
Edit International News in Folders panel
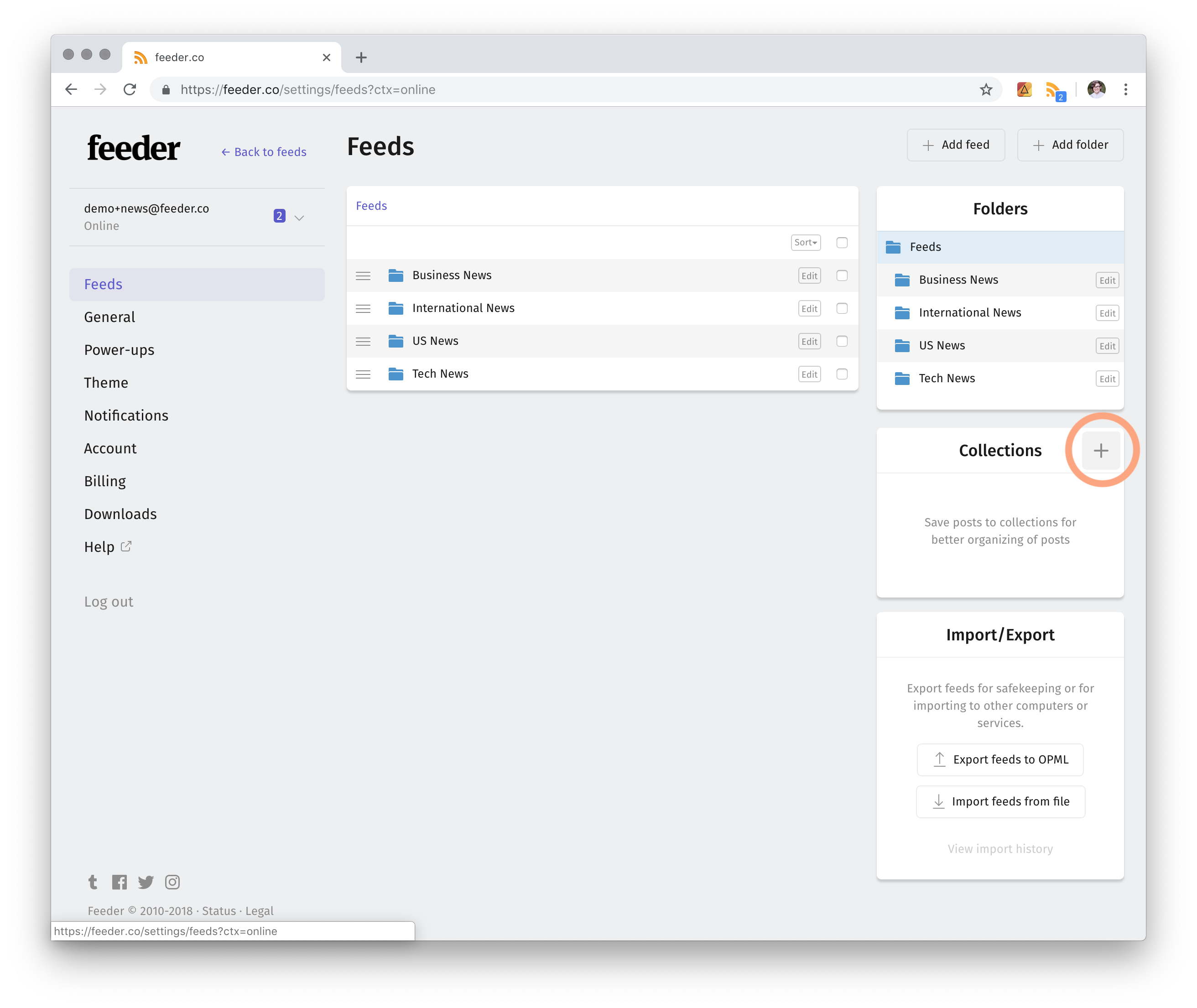(1107, 313)
